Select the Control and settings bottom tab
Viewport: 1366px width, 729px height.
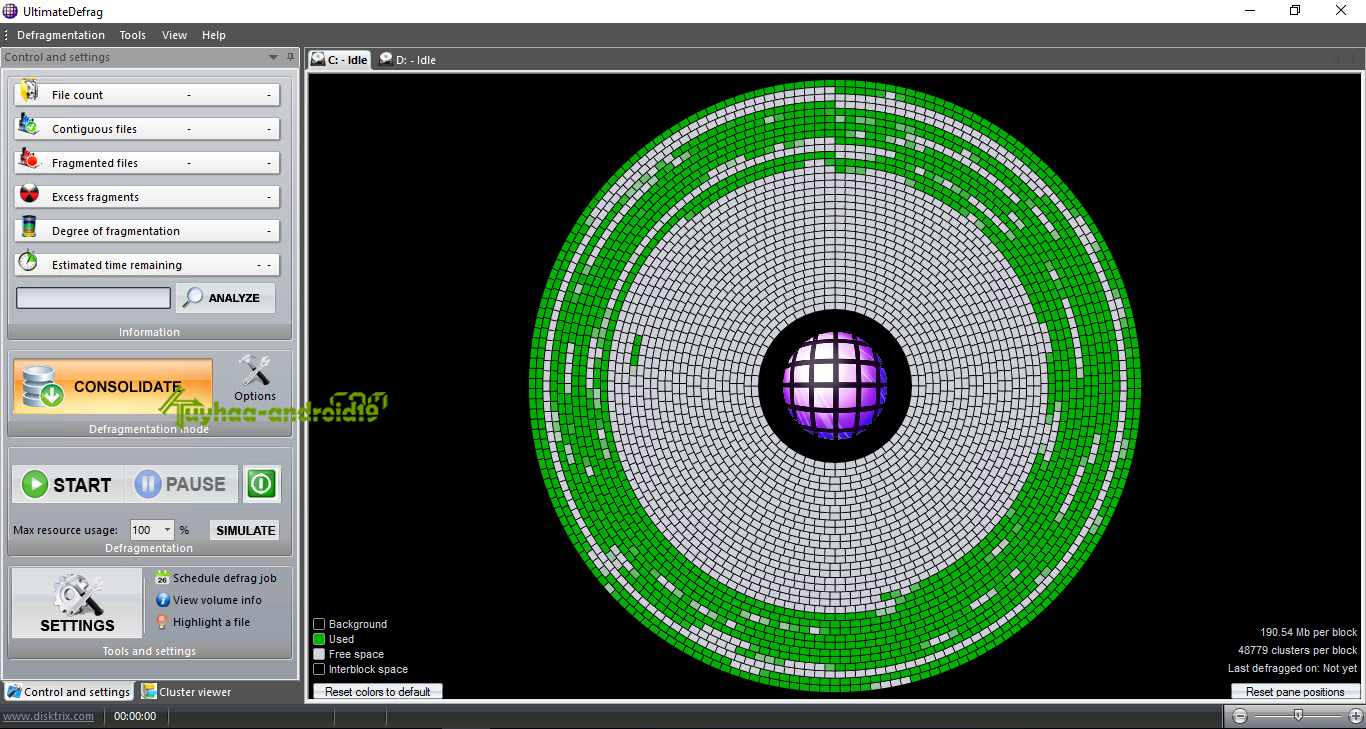coord(68,692)
